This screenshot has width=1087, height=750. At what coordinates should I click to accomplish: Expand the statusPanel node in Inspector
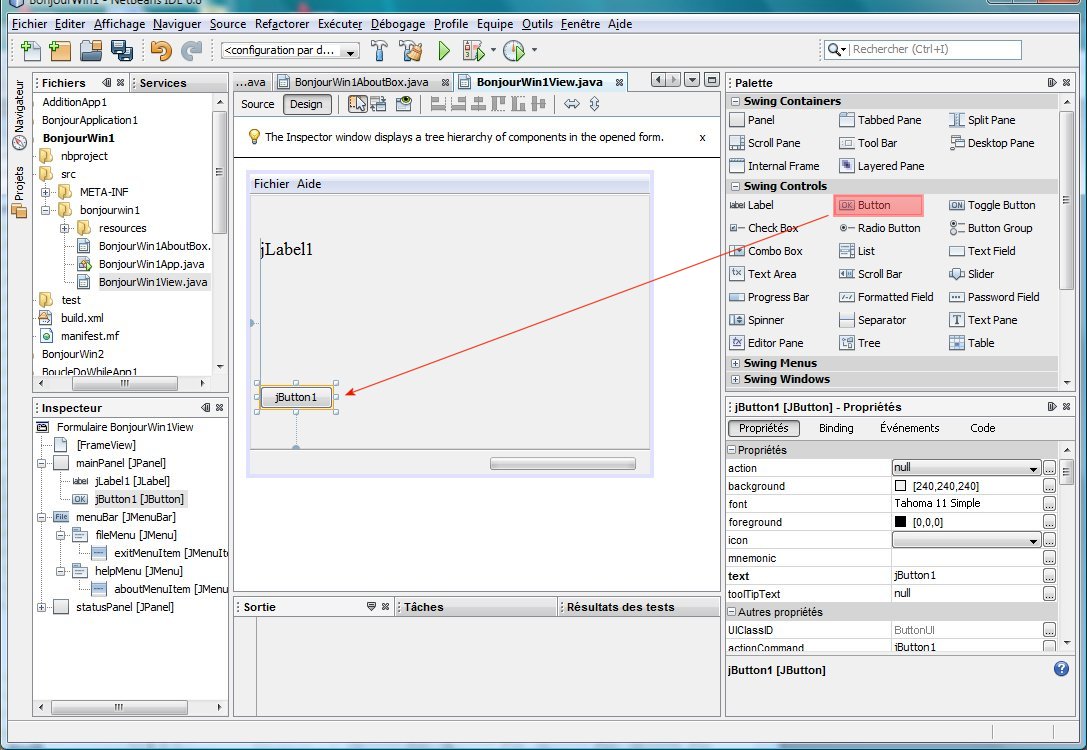click(x=42, y=607)
